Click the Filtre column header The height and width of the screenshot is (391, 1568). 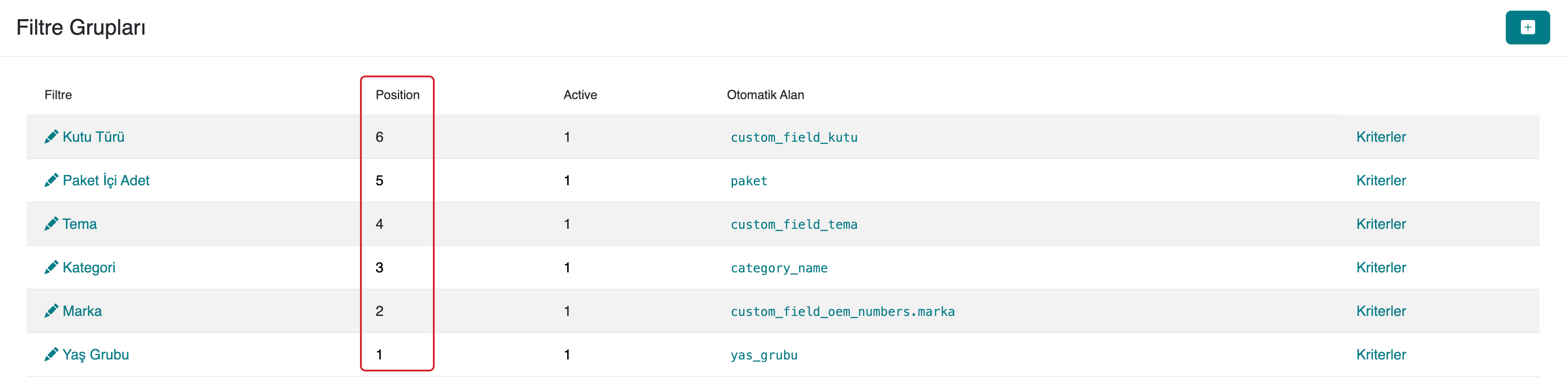pos(58,95)
